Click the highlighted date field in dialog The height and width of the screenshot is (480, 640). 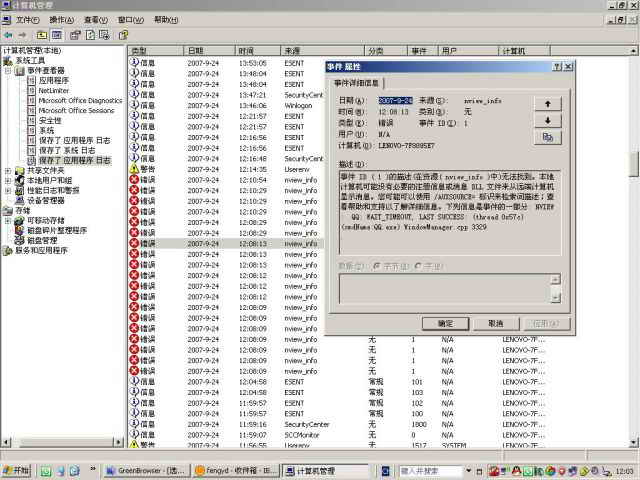[395, 100]
